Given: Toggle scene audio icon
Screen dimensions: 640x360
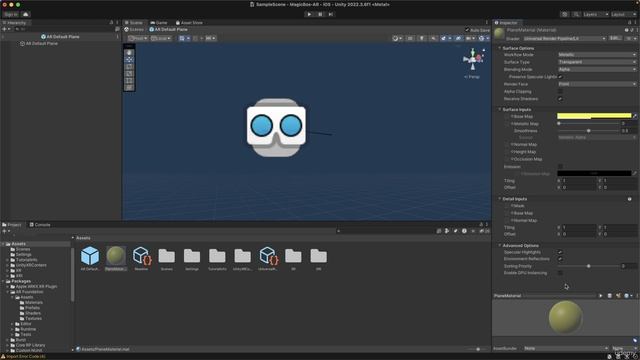Looking at the screenshot, I should 433,38.
